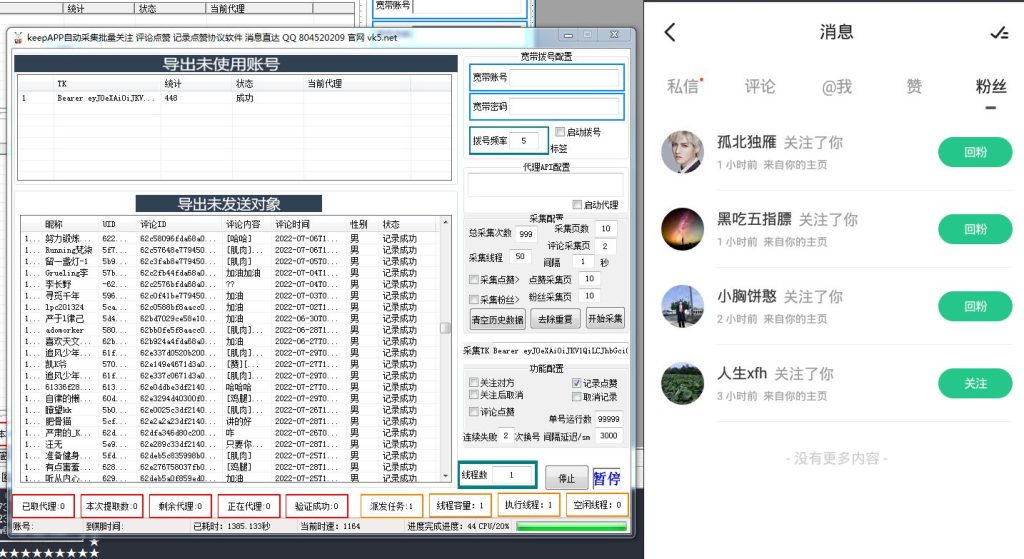This screenshot has height=559, width=1024.
Task: Enable the 启动代理 checkbox
Action: [577, 204]
